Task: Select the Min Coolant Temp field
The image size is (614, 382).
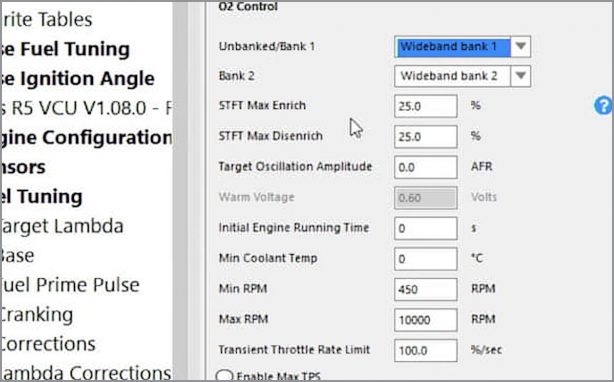Action: pos(426,259)
